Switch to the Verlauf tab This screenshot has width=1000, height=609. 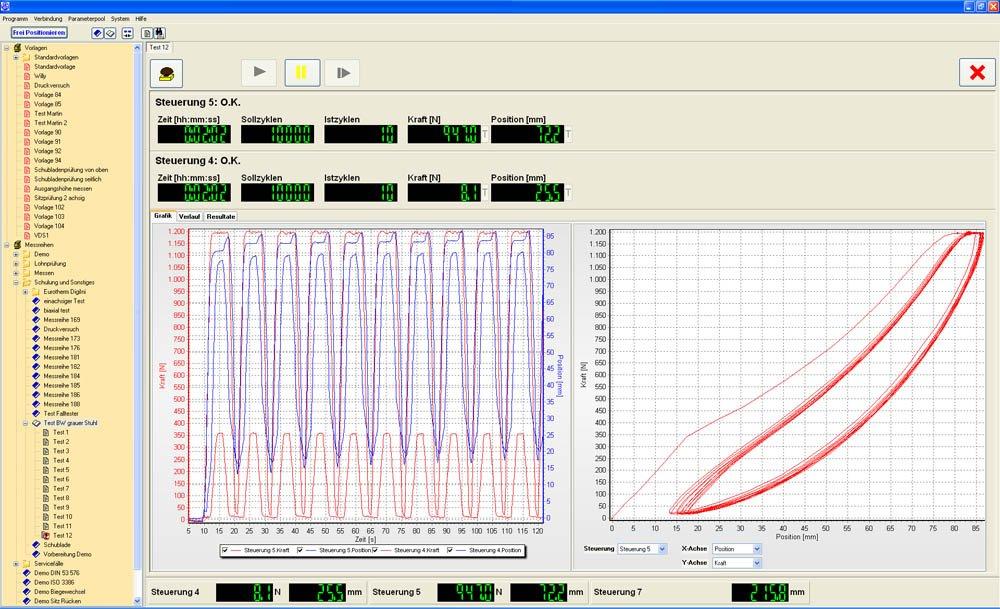[190, 216]
